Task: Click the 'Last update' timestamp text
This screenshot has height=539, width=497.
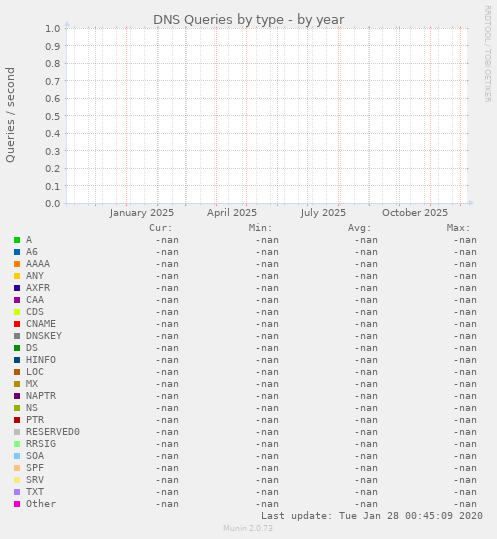Action: (372, 516)
